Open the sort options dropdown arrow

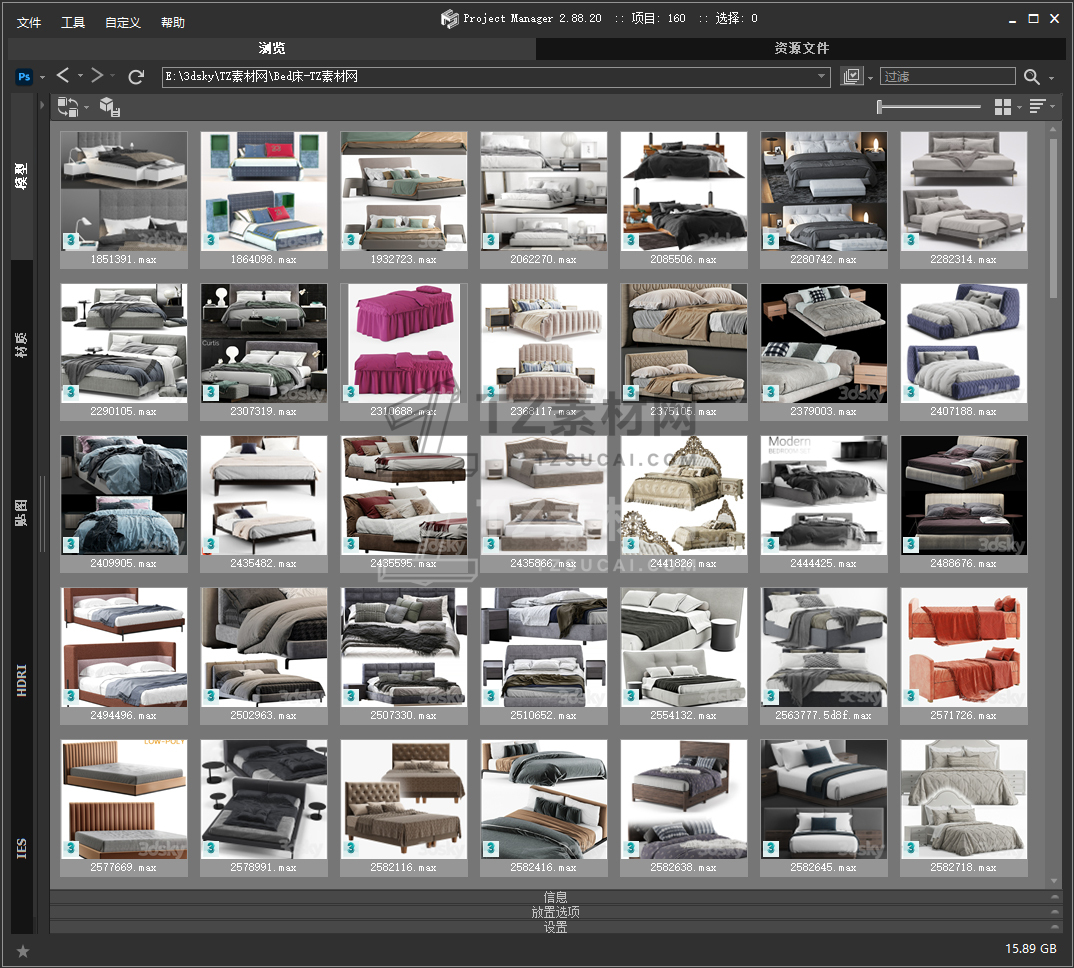1052,107
